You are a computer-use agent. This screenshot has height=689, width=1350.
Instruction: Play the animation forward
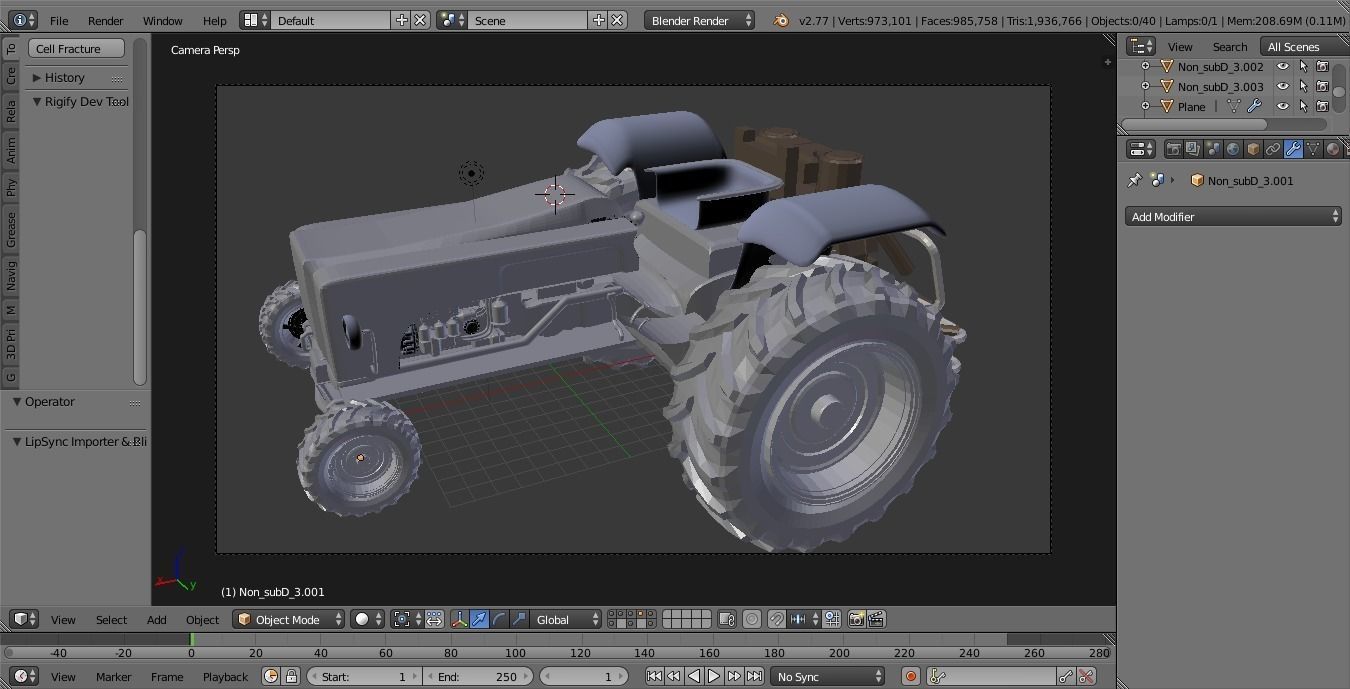714,677
